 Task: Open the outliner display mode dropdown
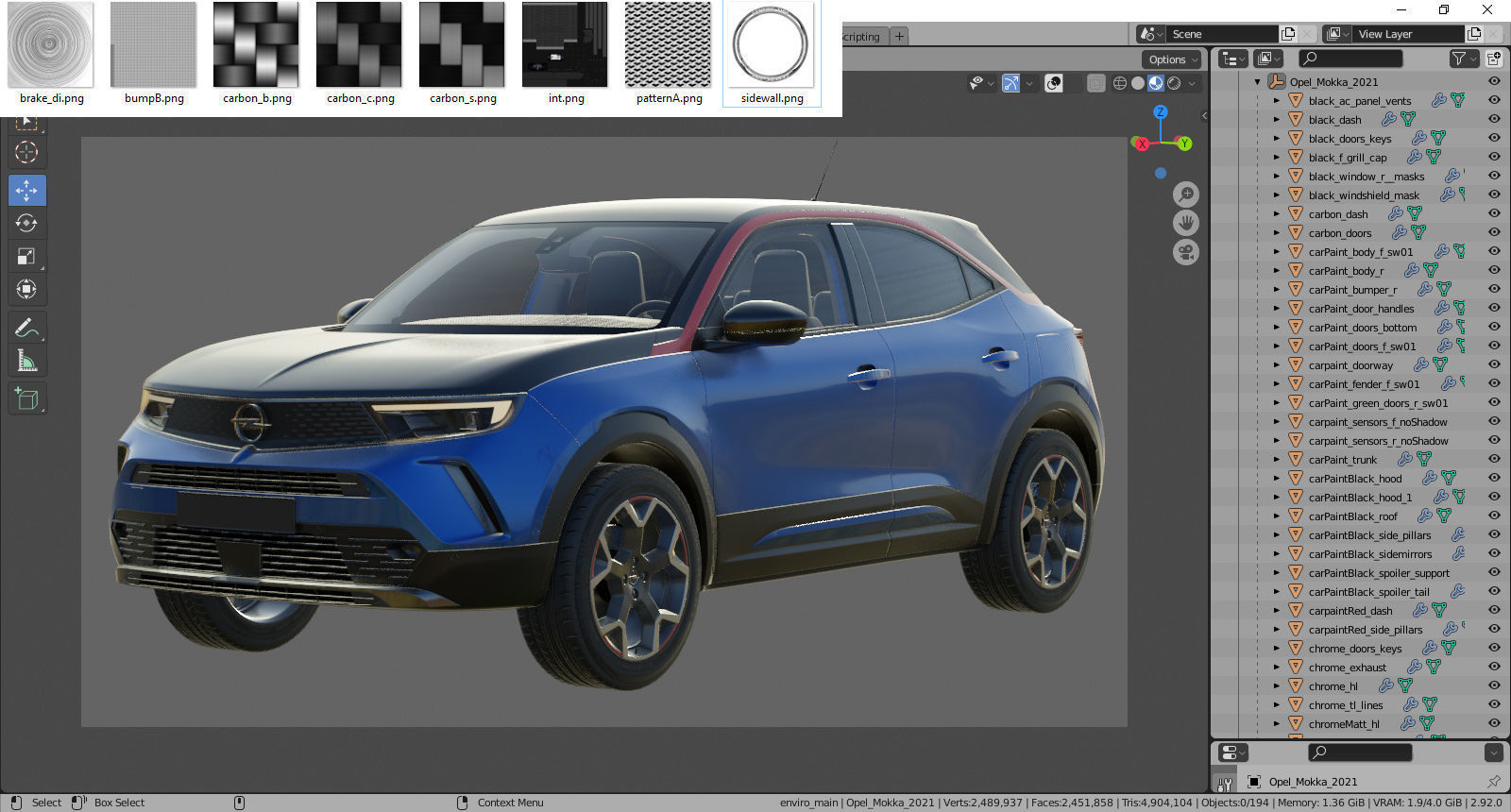pos(1233,59)
